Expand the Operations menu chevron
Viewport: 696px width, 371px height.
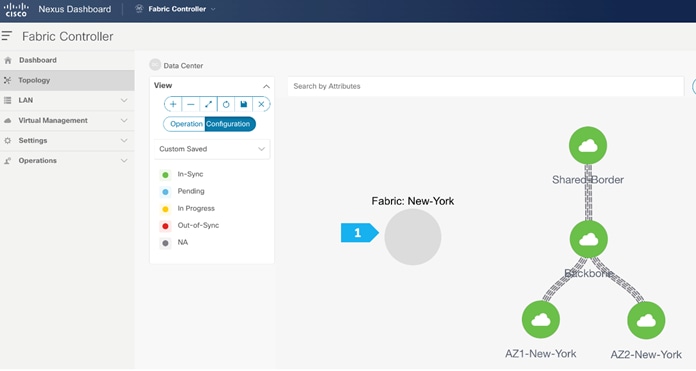coord(124,161)
